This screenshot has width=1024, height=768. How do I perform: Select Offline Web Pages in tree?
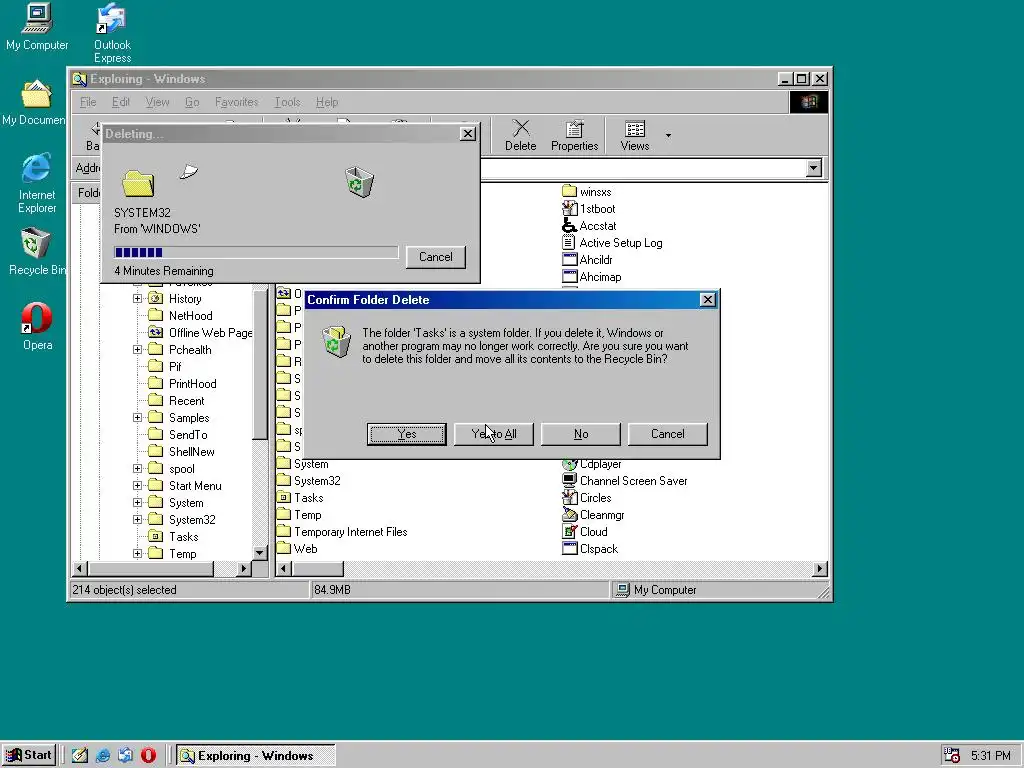[x=200, y=332]
